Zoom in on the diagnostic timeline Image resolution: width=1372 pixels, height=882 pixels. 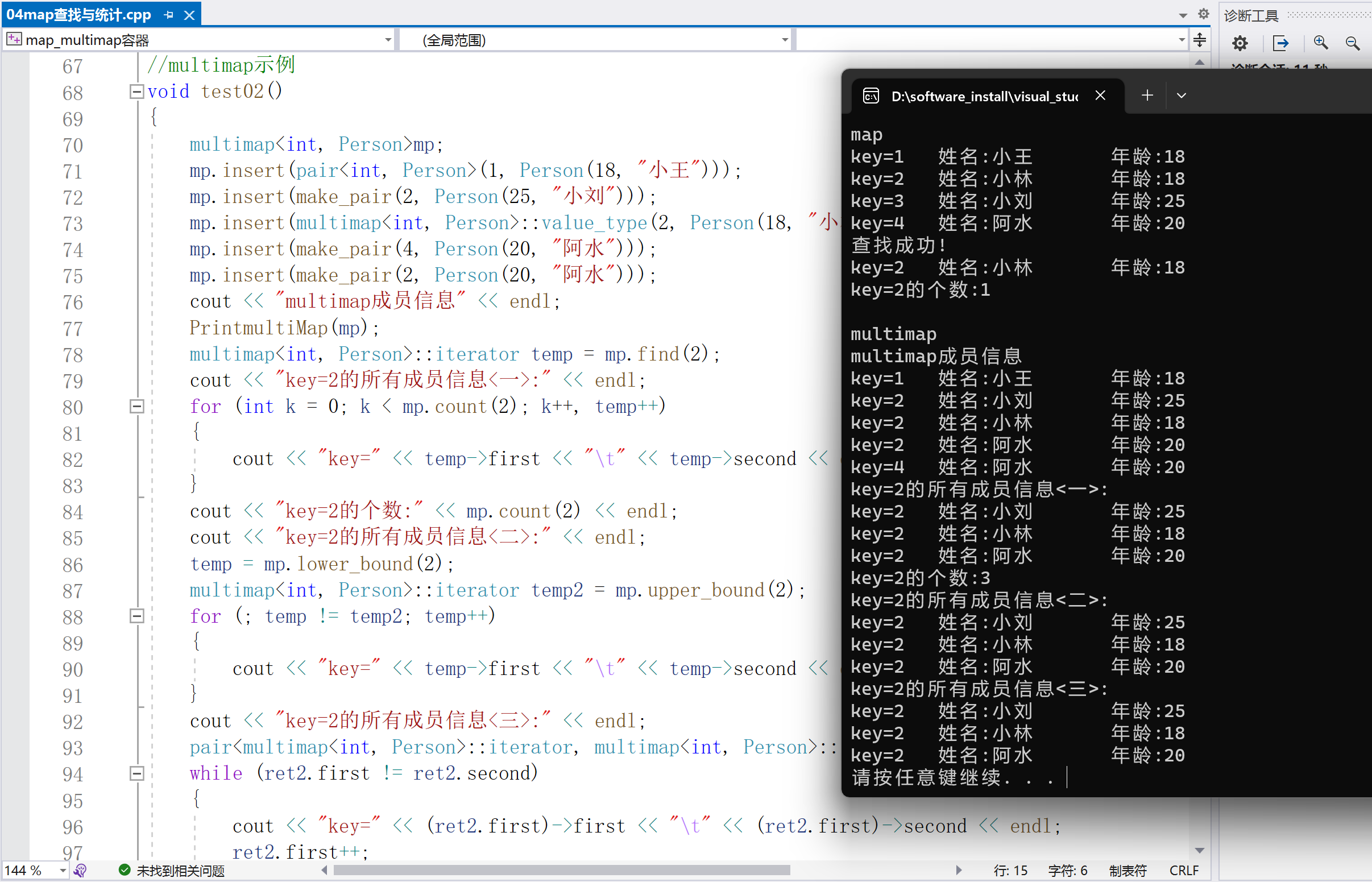[1320, 43]
